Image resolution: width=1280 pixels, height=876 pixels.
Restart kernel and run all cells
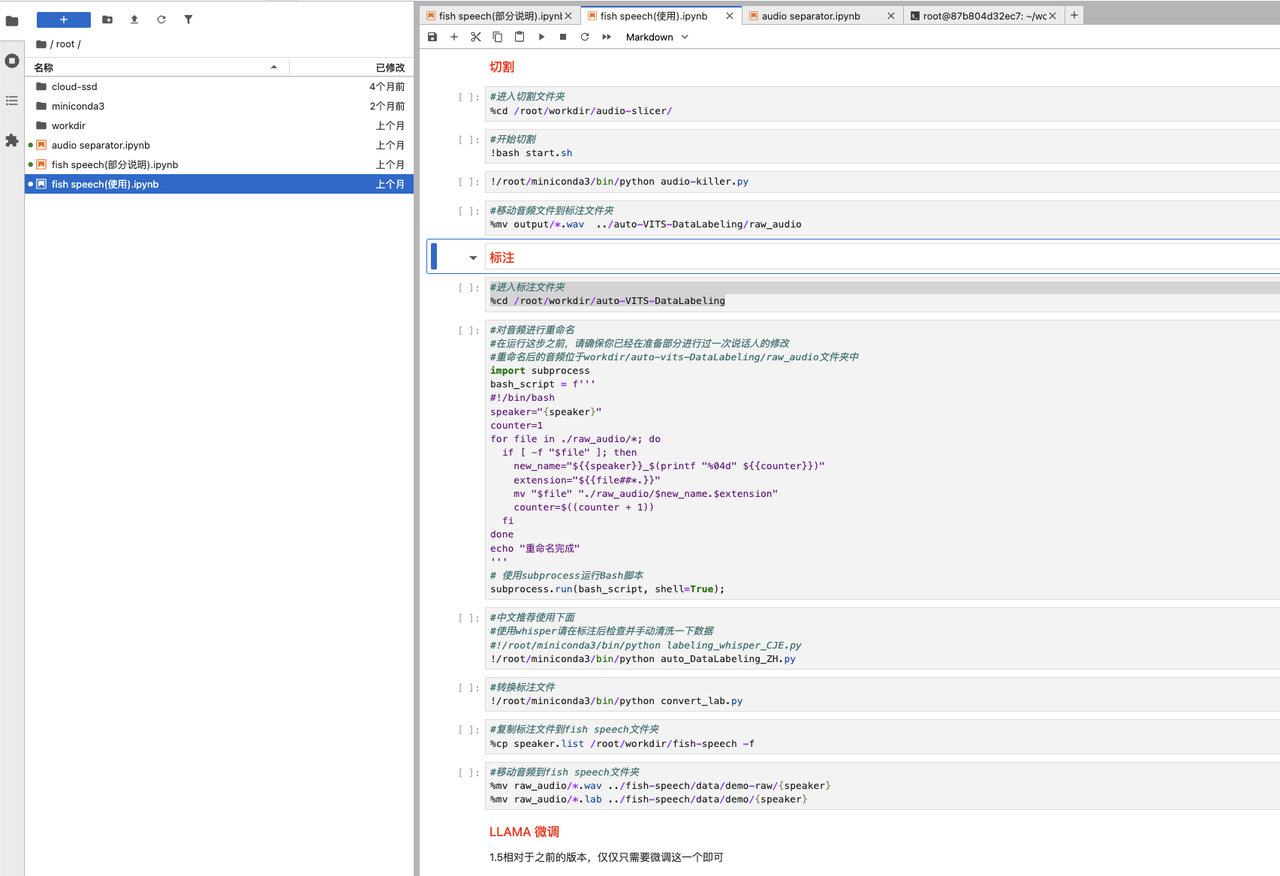coord(607,37)
